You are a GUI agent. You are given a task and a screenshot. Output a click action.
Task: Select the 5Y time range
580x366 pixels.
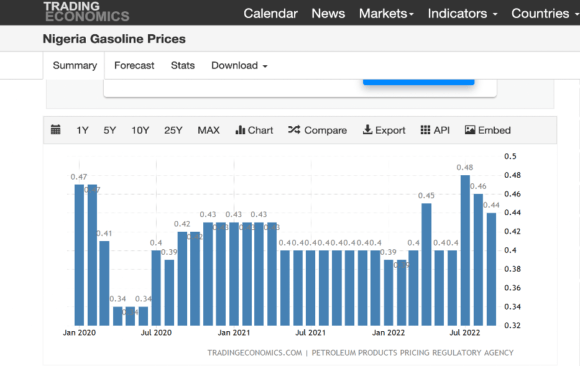[x=109, y=130]
